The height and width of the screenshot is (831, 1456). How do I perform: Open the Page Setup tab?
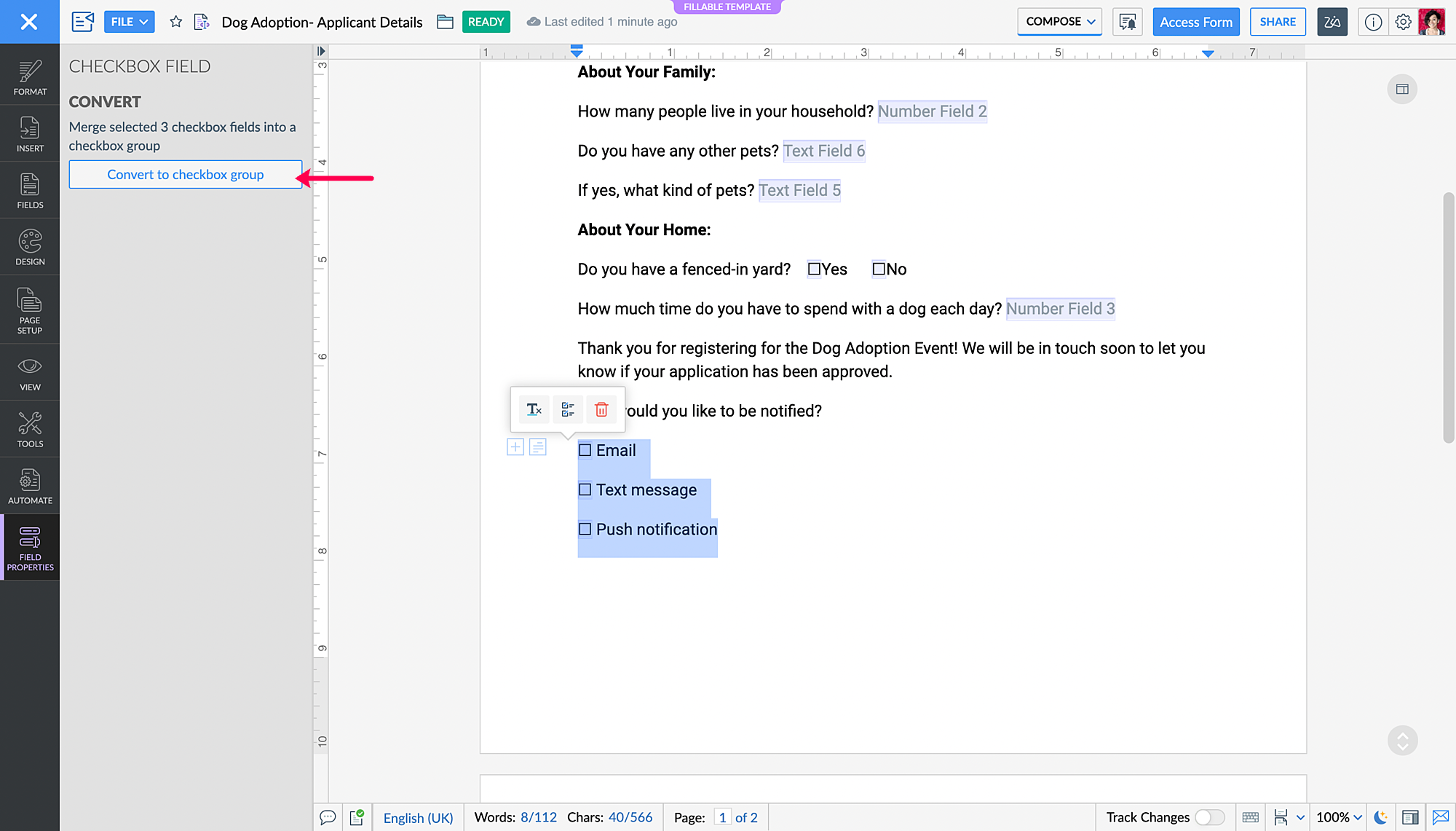pos(30,310)
